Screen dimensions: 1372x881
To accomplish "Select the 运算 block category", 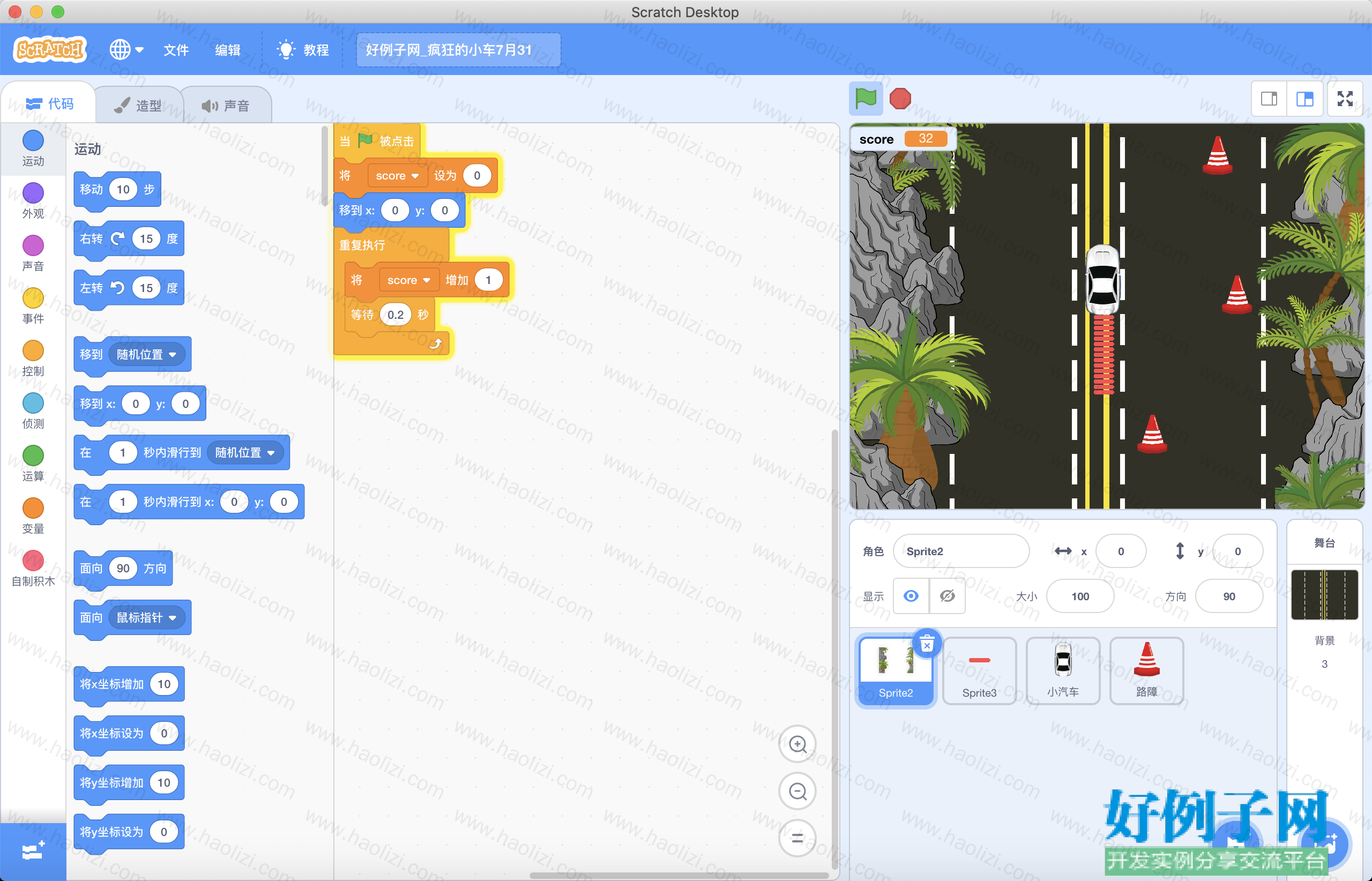I will [x=33, y=464].
